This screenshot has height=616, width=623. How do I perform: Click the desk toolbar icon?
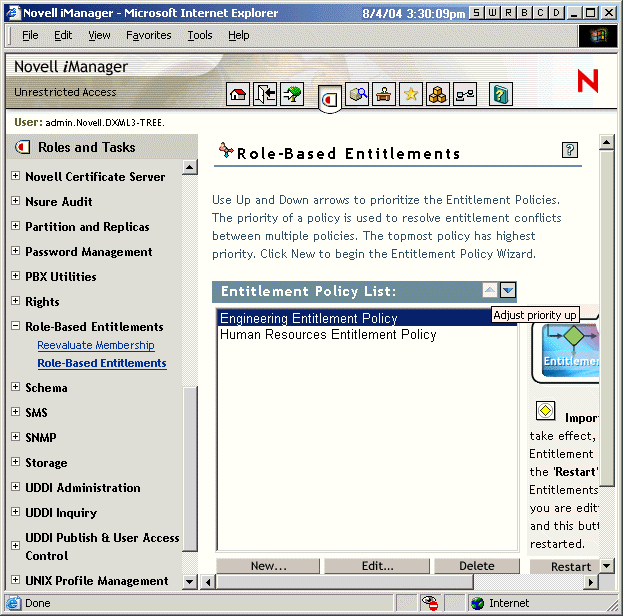384,94
